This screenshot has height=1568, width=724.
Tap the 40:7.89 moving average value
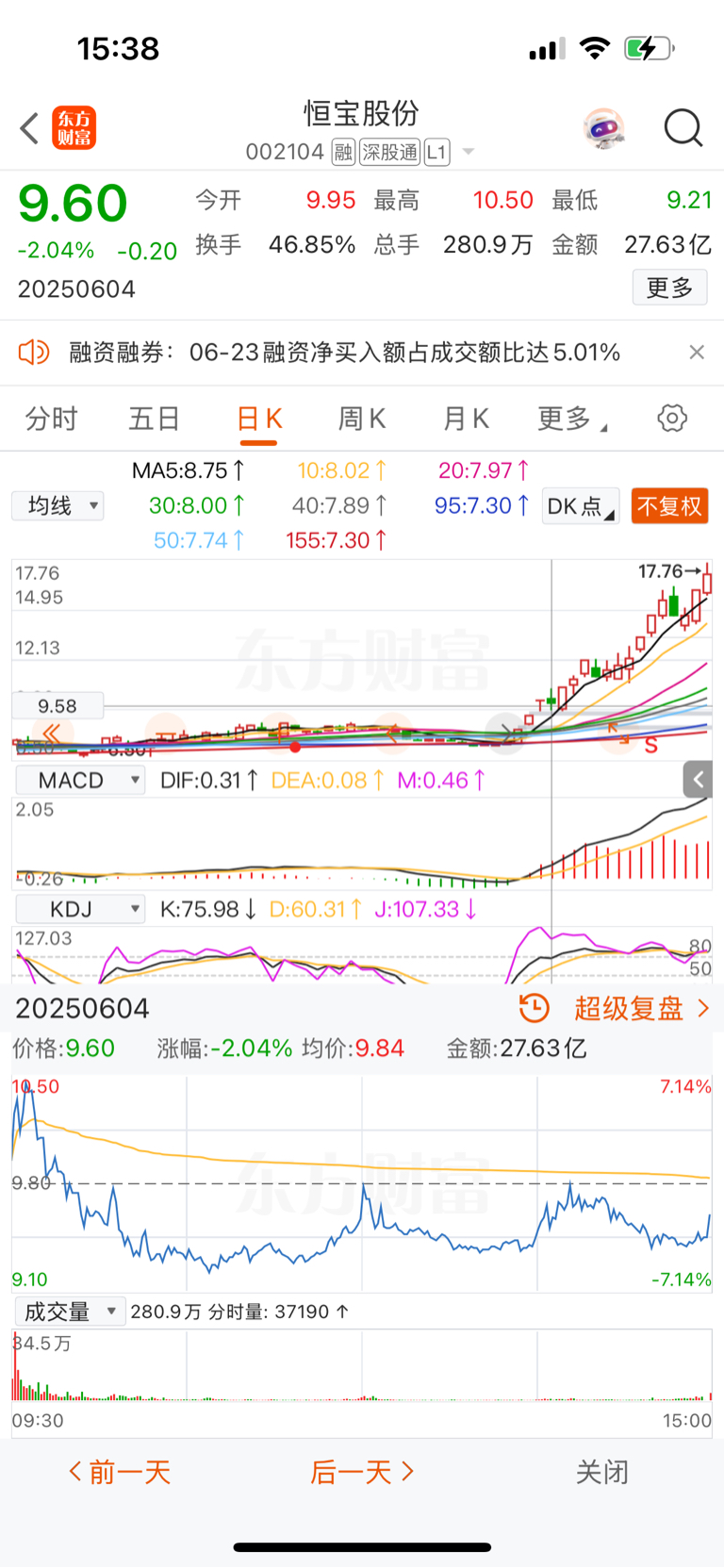point(339,505)
